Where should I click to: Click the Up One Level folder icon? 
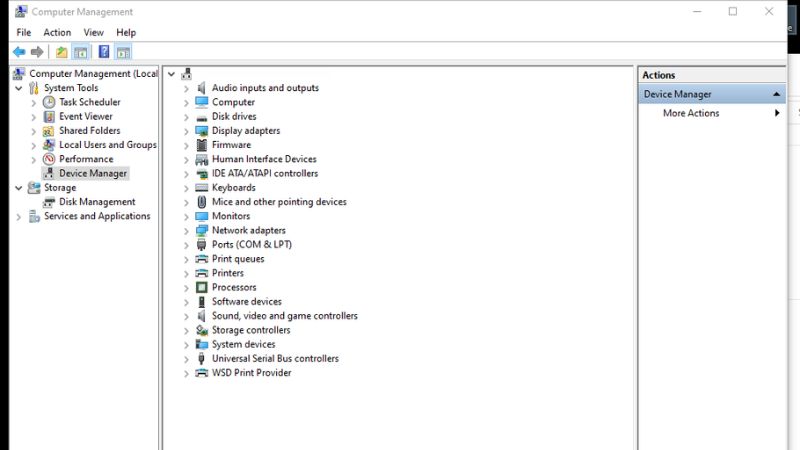coord(62,52)
